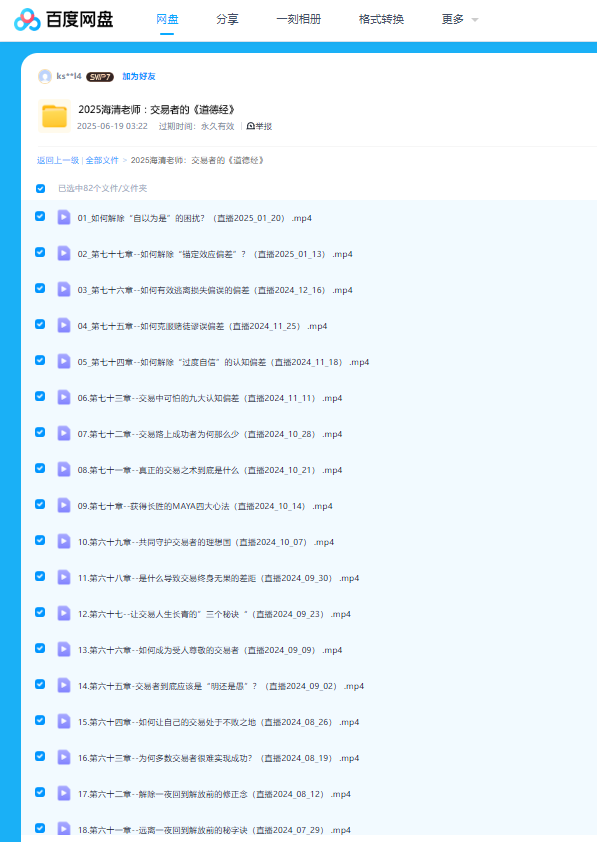Click video icon of file 15.第六十四章
The width and height of the screenshot is (597, 842).
(64, 721)
